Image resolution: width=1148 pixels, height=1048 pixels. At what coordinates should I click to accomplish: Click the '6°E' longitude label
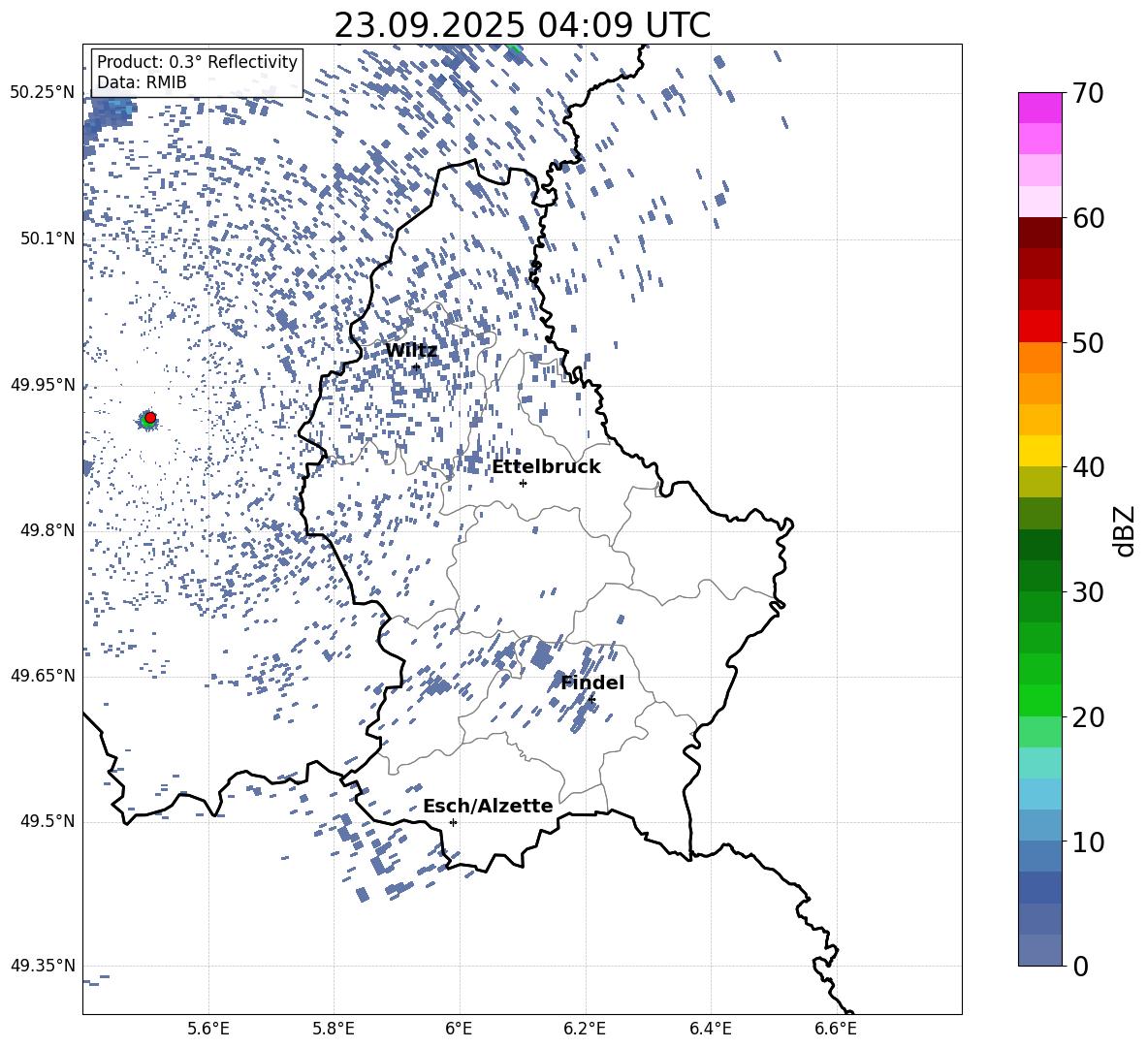[459, 1030]
